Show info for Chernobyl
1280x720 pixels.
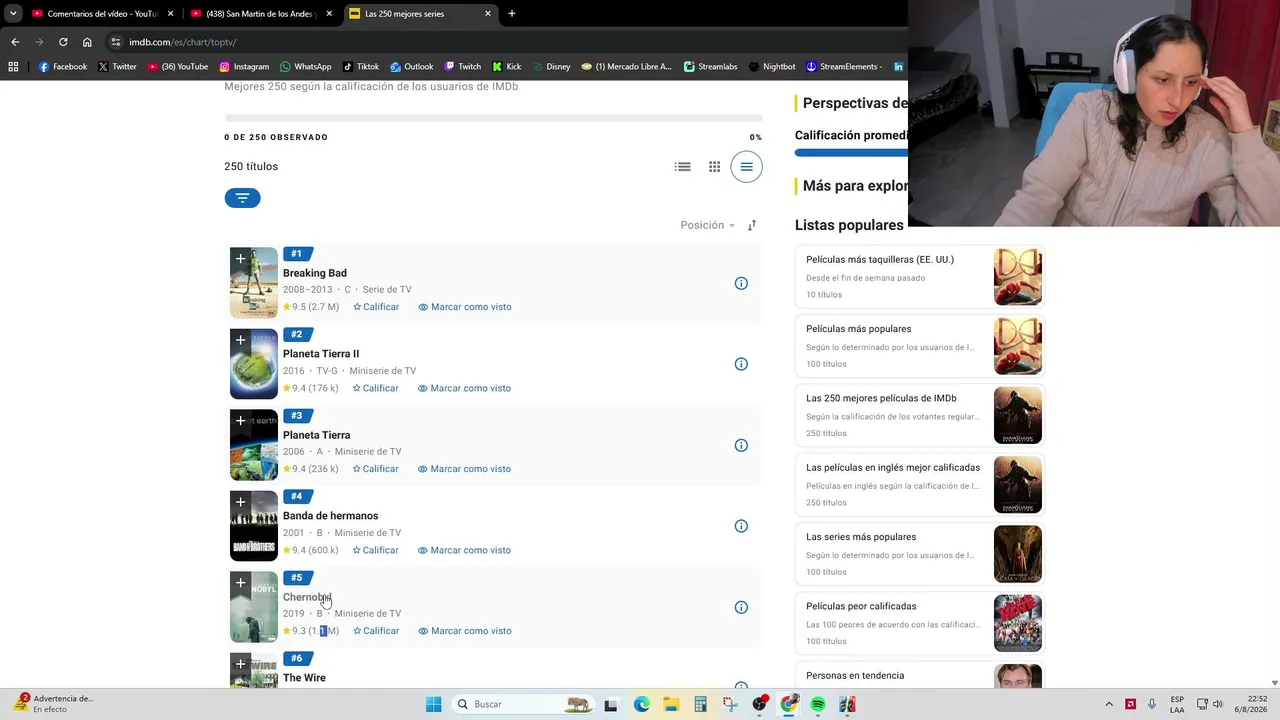(741, 607)
